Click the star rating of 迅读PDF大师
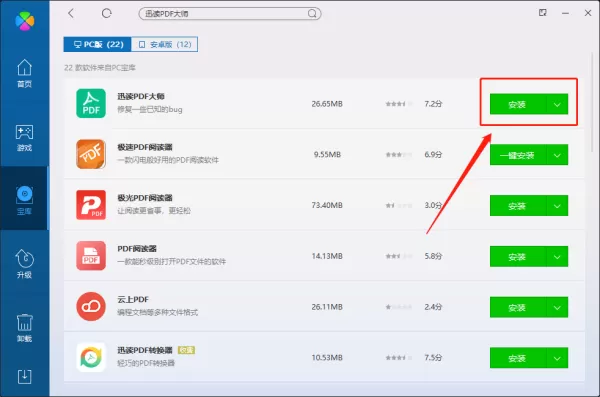 click(x=399, y=104)
